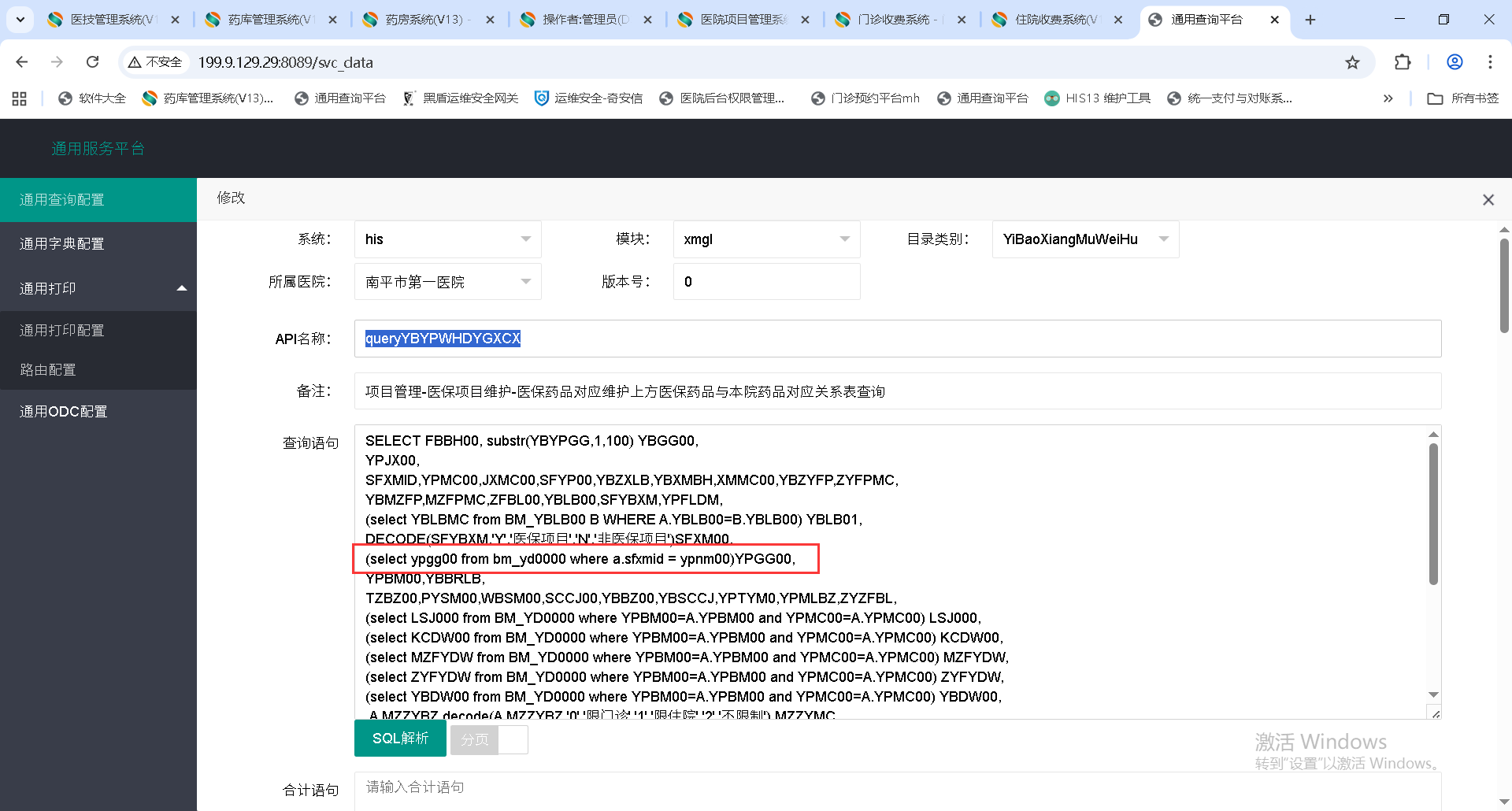
Task: Click the browser forward arrow
Action: coord(57,62)
